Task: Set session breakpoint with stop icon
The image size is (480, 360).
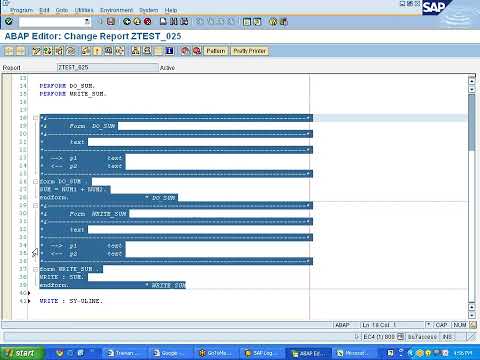Action: 185,51
